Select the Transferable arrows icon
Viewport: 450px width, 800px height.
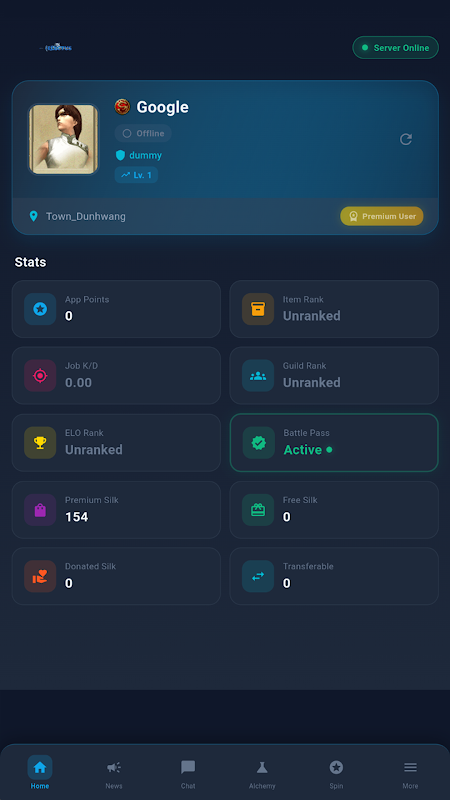(x=258, y=576)
